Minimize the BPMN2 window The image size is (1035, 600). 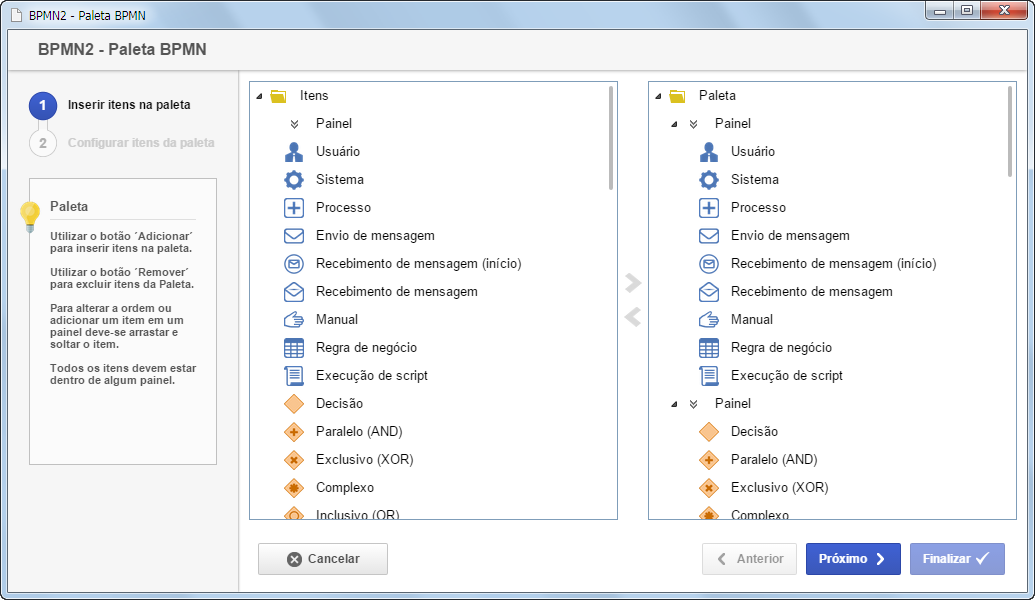pyautogui.click(x=940, y=10)
